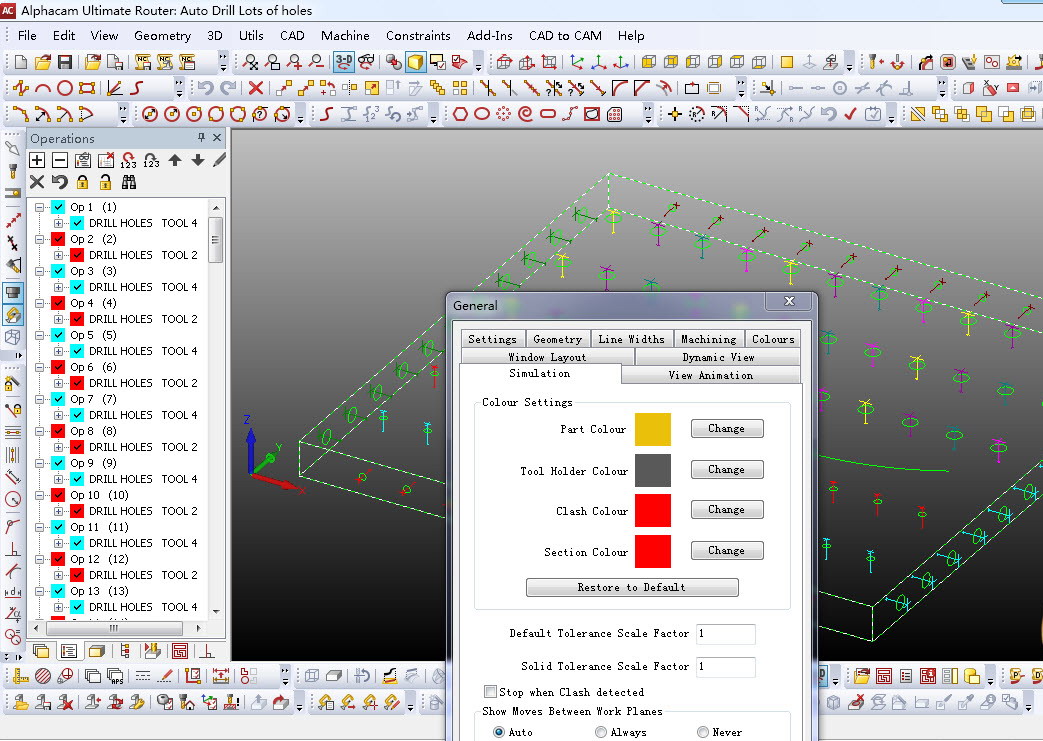Toggle the 3-D view button
Viewport: 1043px width, 741px height.
click(344, 62)
